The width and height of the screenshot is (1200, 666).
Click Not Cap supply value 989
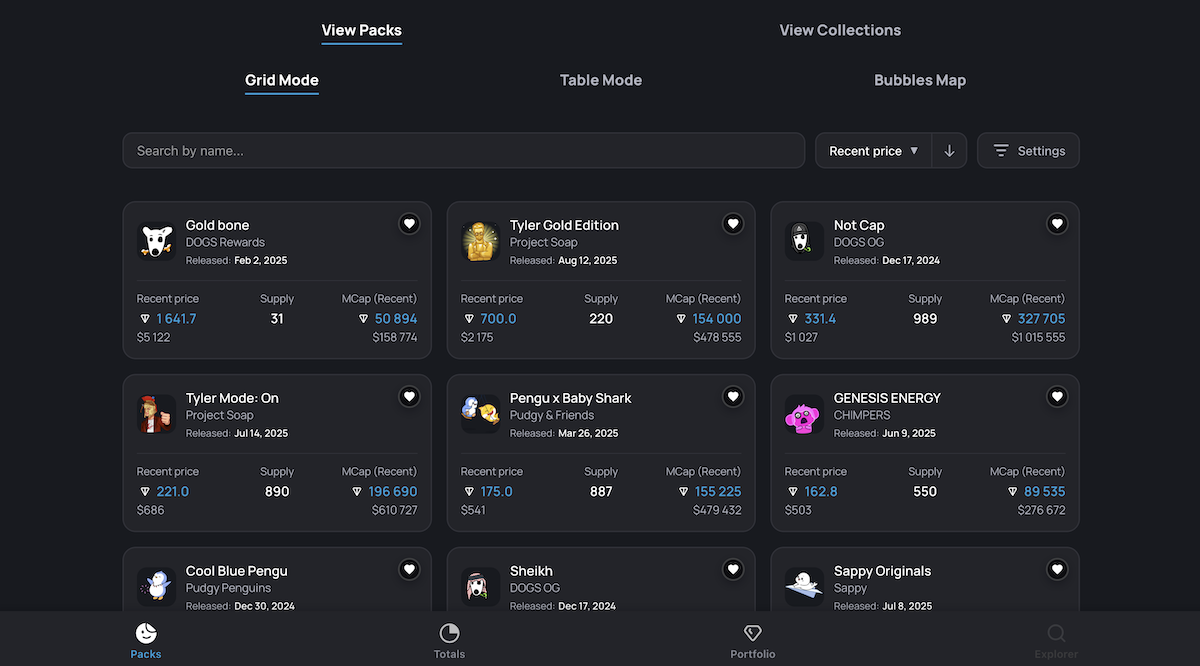coord(925,319)
